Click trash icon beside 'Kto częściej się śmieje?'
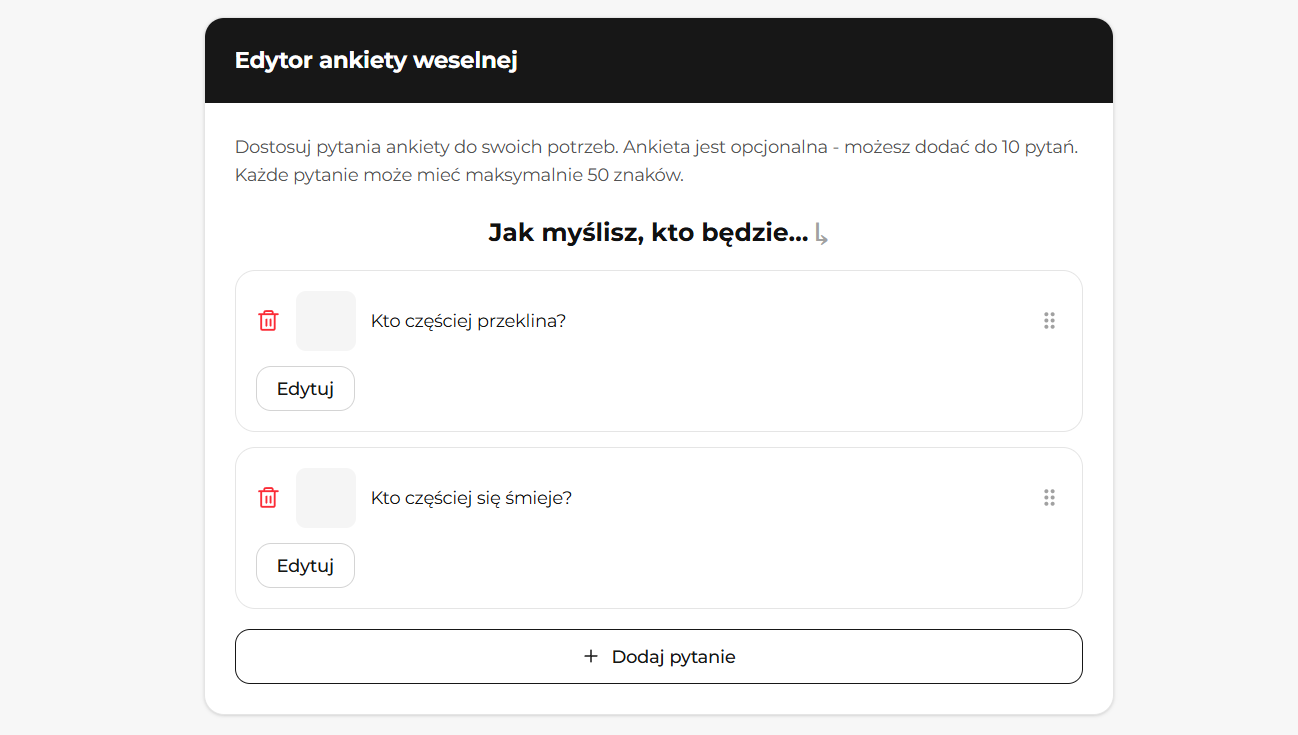This screenshot has height=735, width=1298. [268, 498]
